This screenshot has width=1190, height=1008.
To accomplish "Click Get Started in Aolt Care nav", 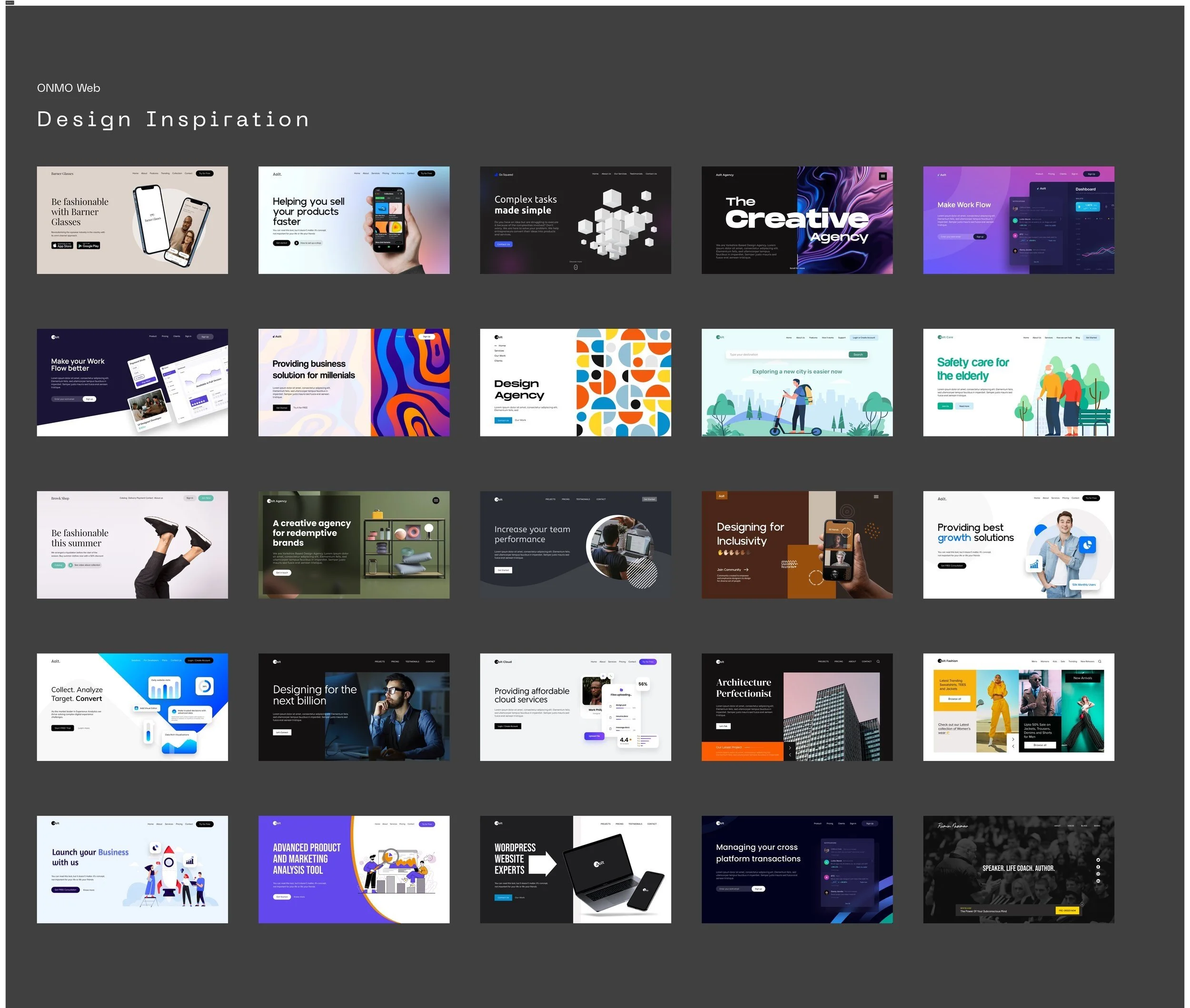I will tap(1091, 337).
